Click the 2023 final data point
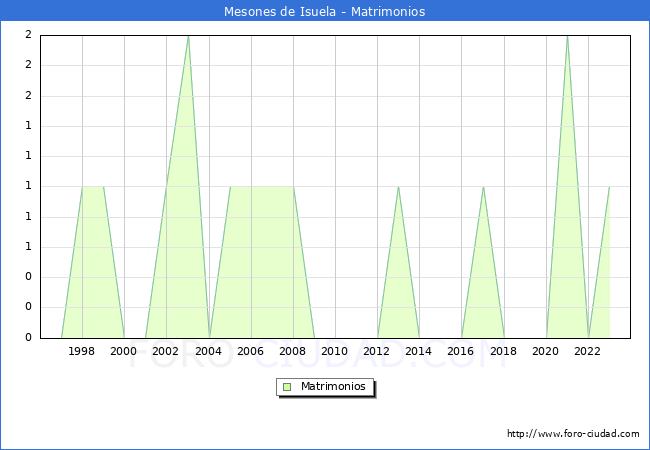The height and width of the screenshot is (450, 650). pyautogui.click(x=609, y=187)
